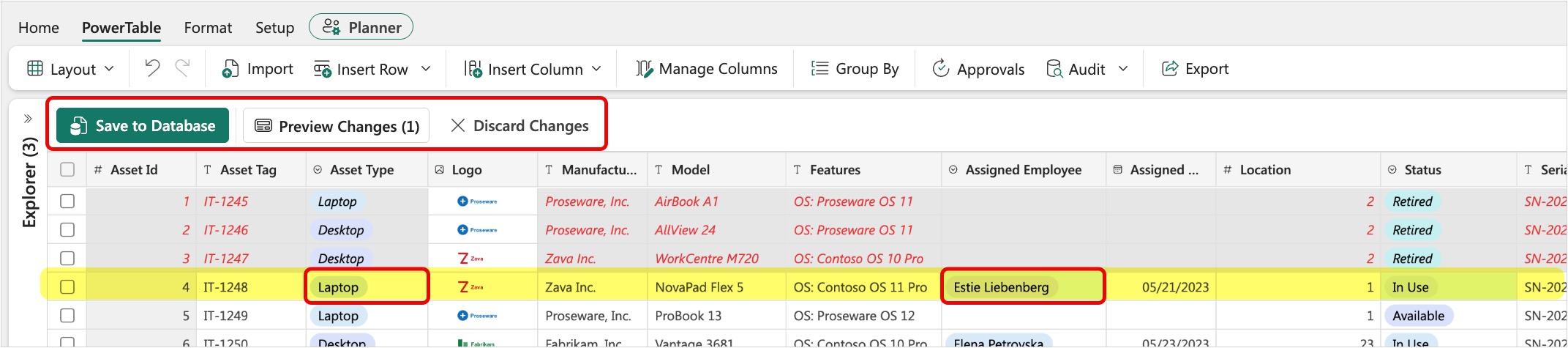Click the Import file icon
This screenshot has width=1568, height=348.
pyautogui.click(x=230, y=69)
